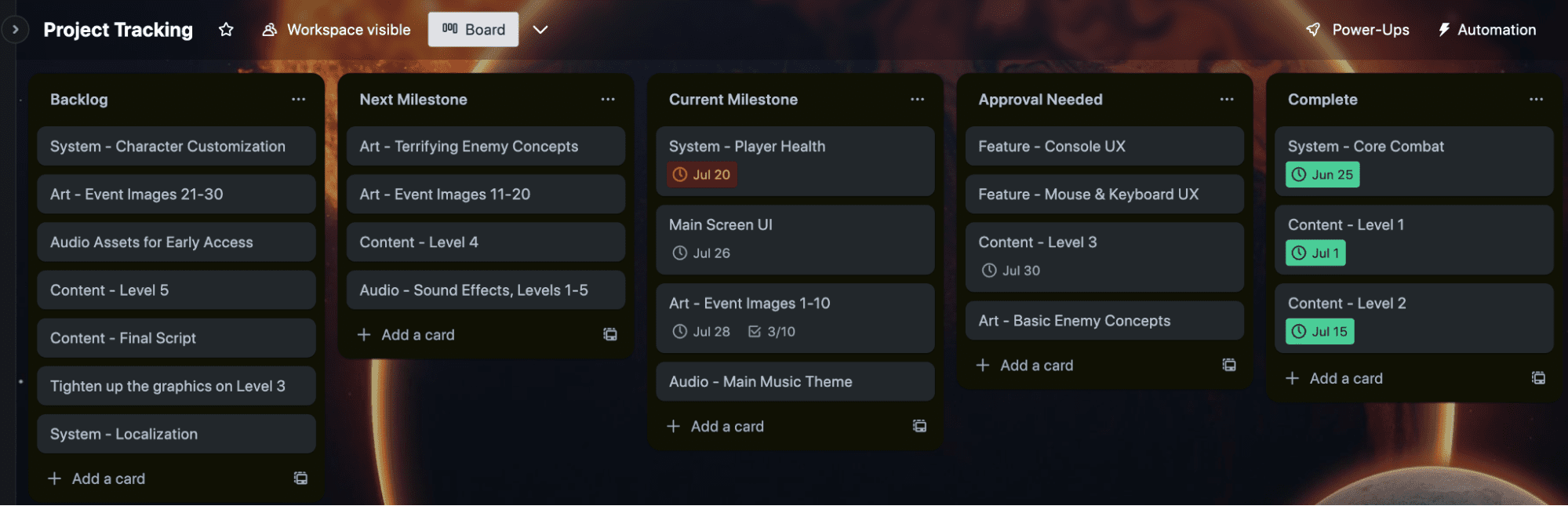Change Workspace visible setting
Image resolution: width=1568 pixels, height=506 pixels.
coord(337,30)
